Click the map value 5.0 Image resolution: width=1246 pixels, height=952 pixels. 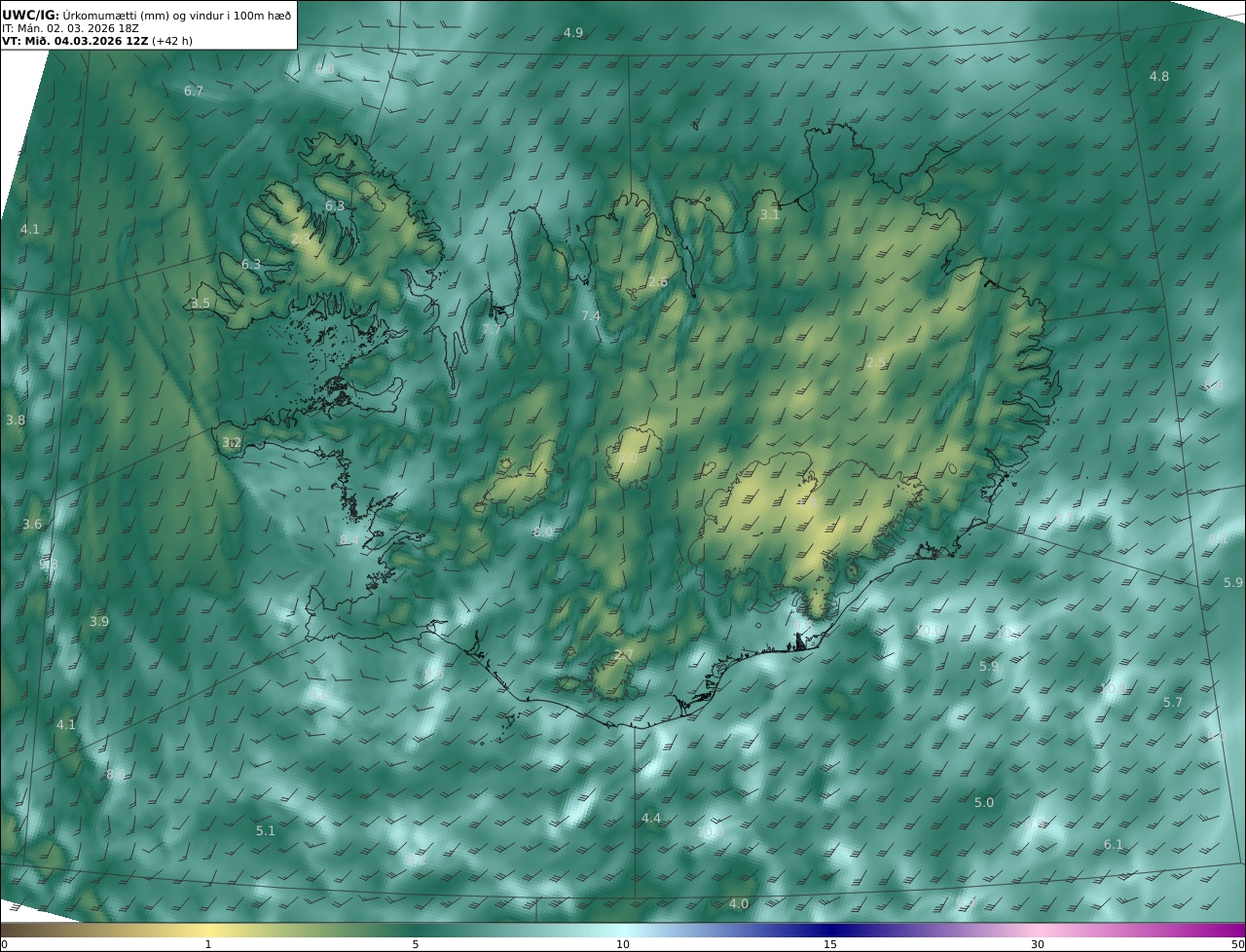coord(984,803)
